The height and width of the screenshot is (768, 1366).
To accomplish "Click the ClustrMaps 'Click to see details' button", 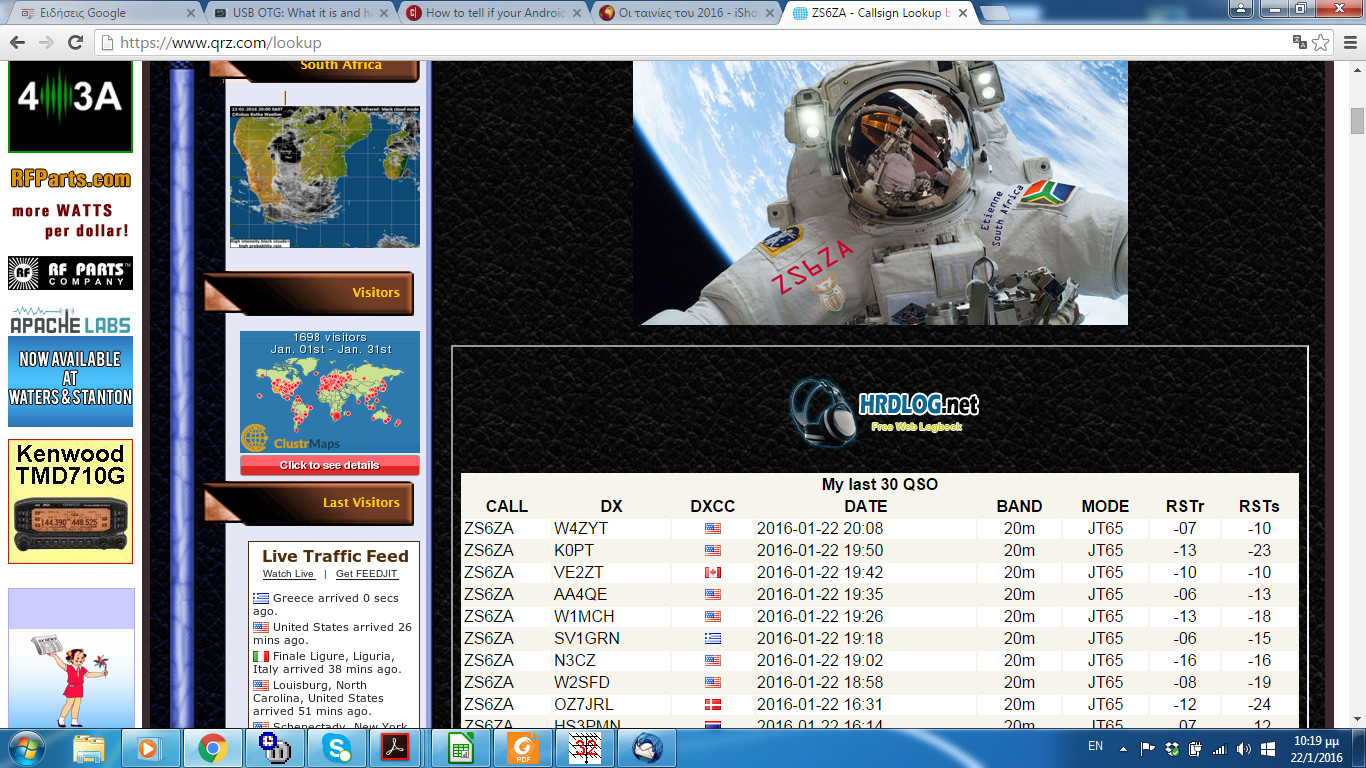I will (329, 465).
